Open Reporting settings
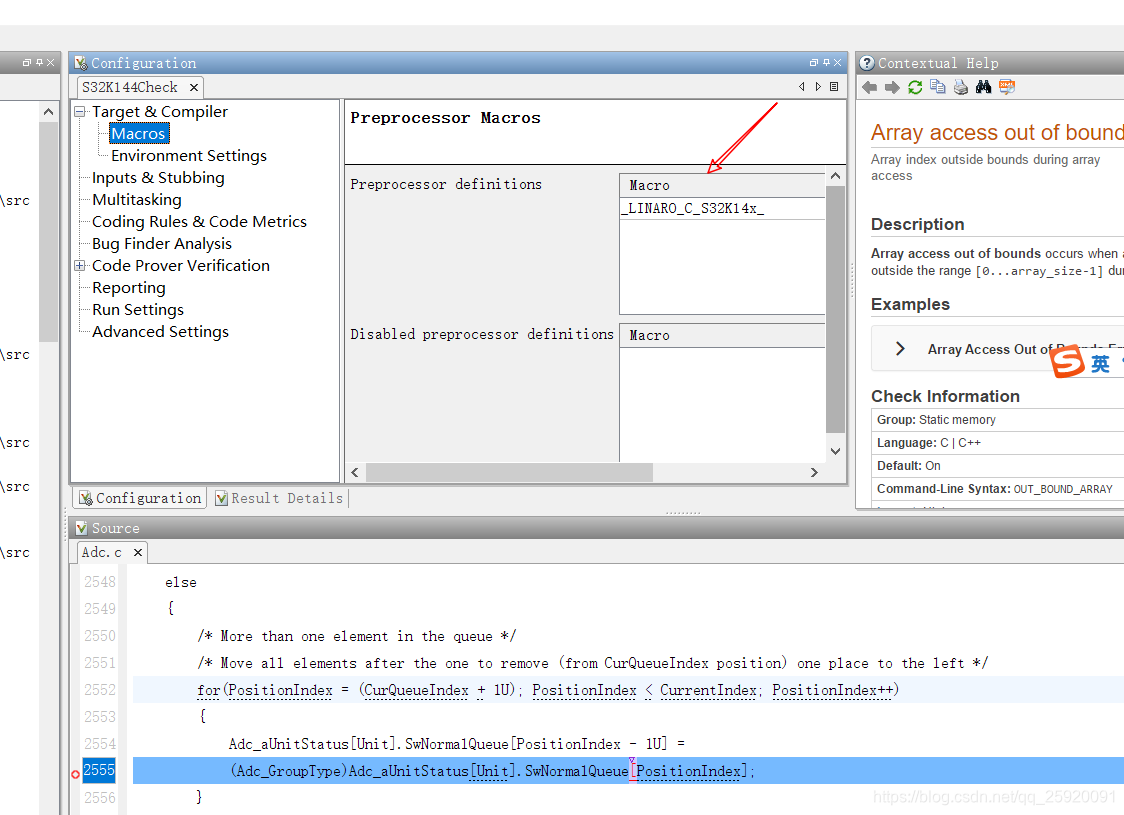1124x815 pixels. click(129, 287)
